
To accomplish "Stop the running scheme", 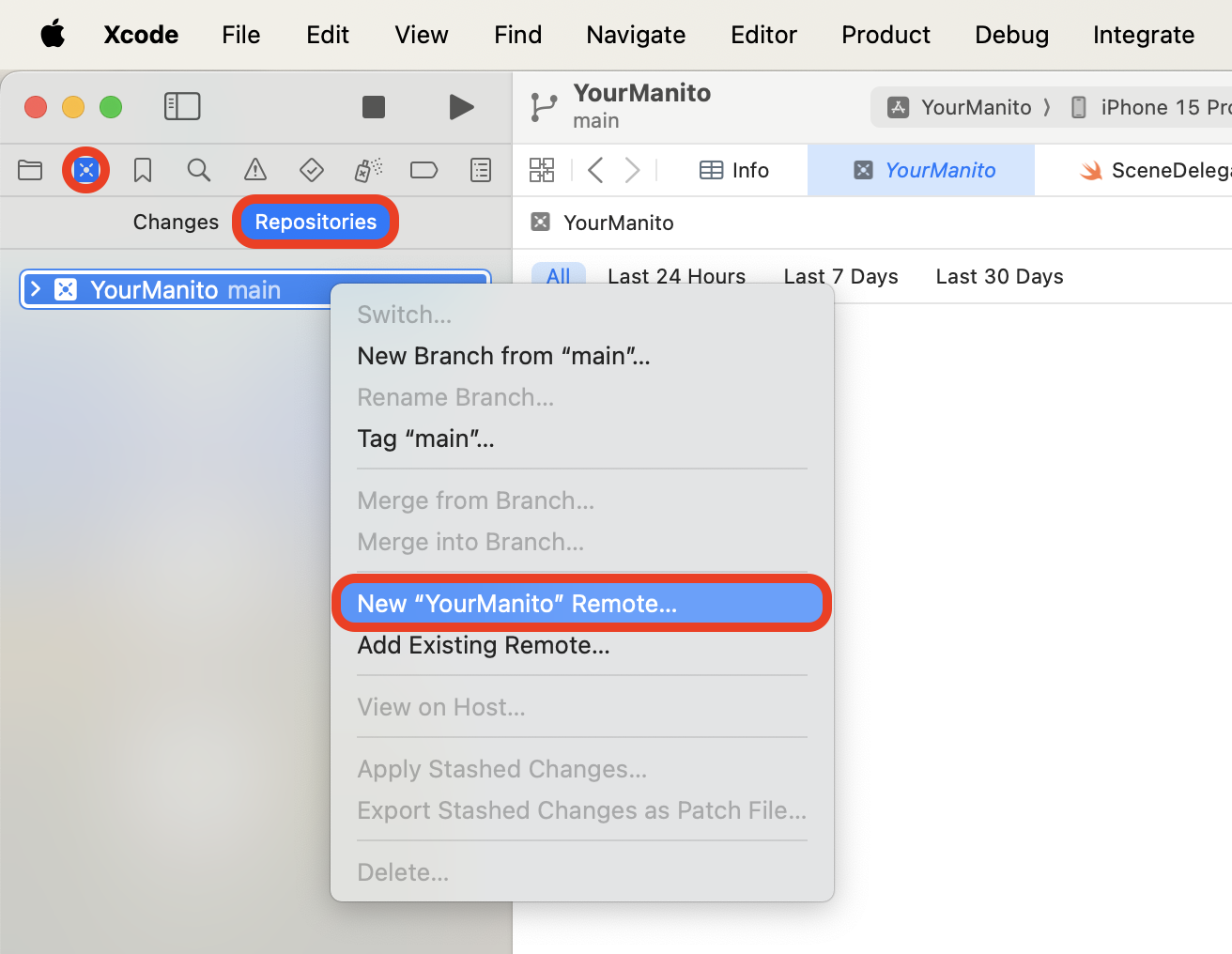I will tap(374, 107).
